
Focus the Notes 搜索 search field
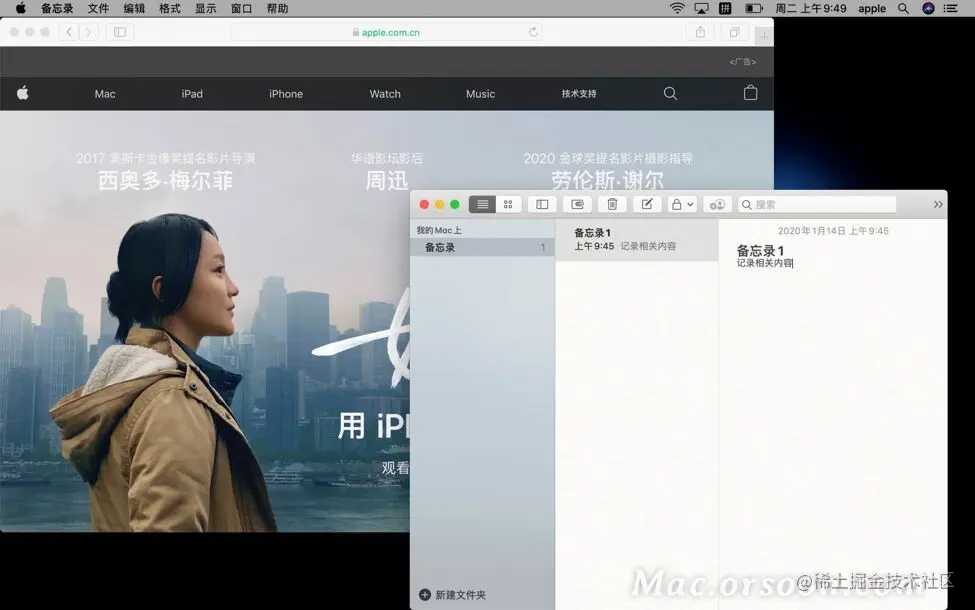click(x=817, y=205)
